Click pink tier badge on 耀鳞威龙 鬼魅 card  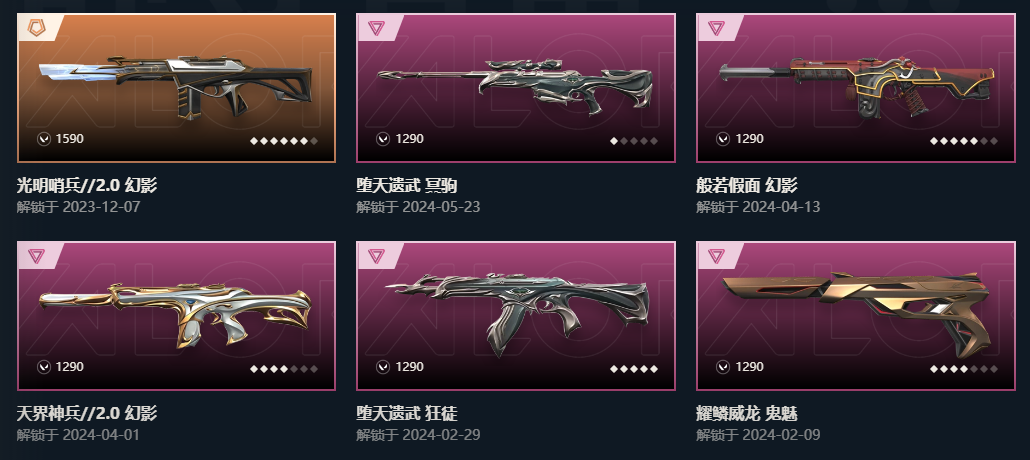pyautogui.click(x=716, y=256)
